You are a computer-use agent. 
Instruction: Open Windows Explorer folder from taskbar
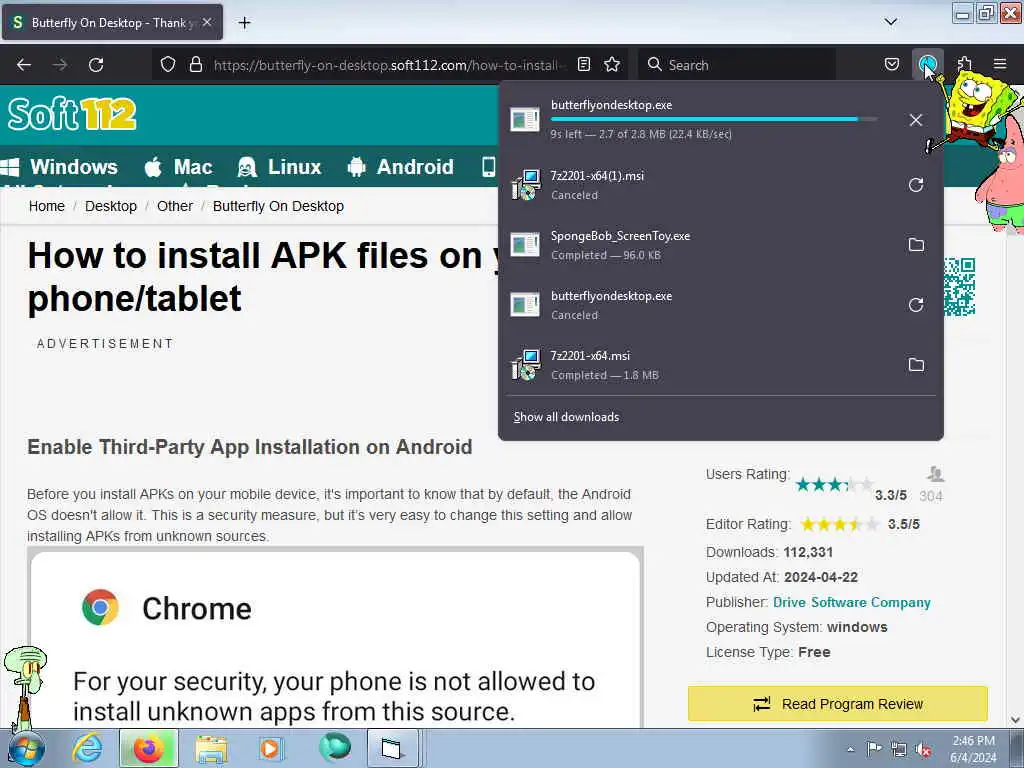point(210,749)
